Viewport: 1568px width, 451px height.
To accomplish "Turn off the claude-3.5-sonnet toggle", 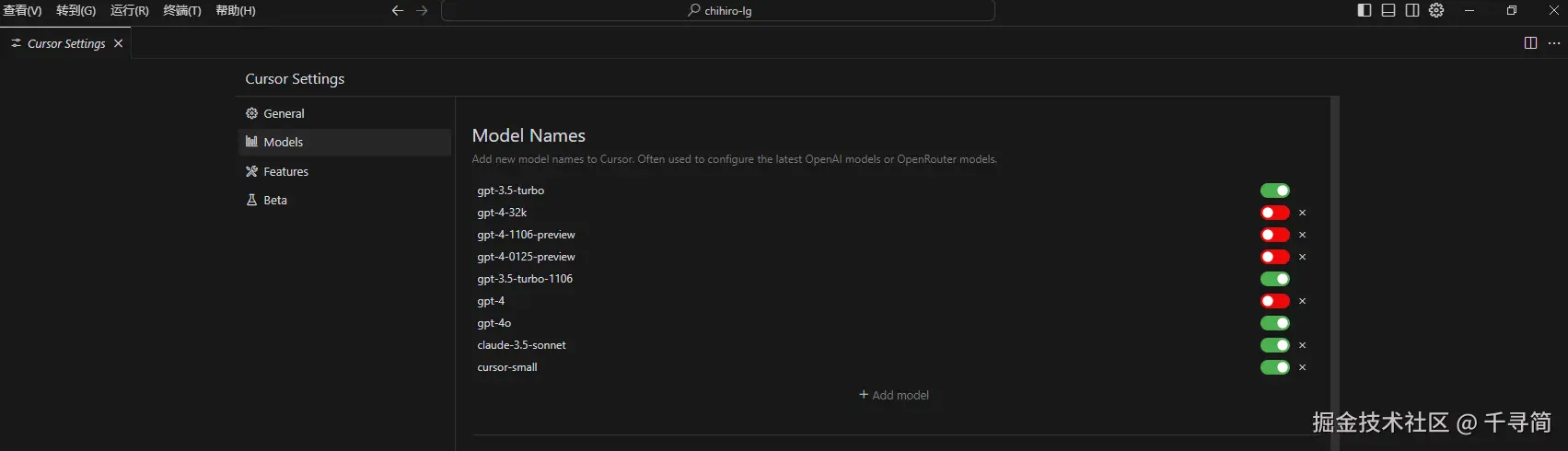I will (x=1275, y=345).
